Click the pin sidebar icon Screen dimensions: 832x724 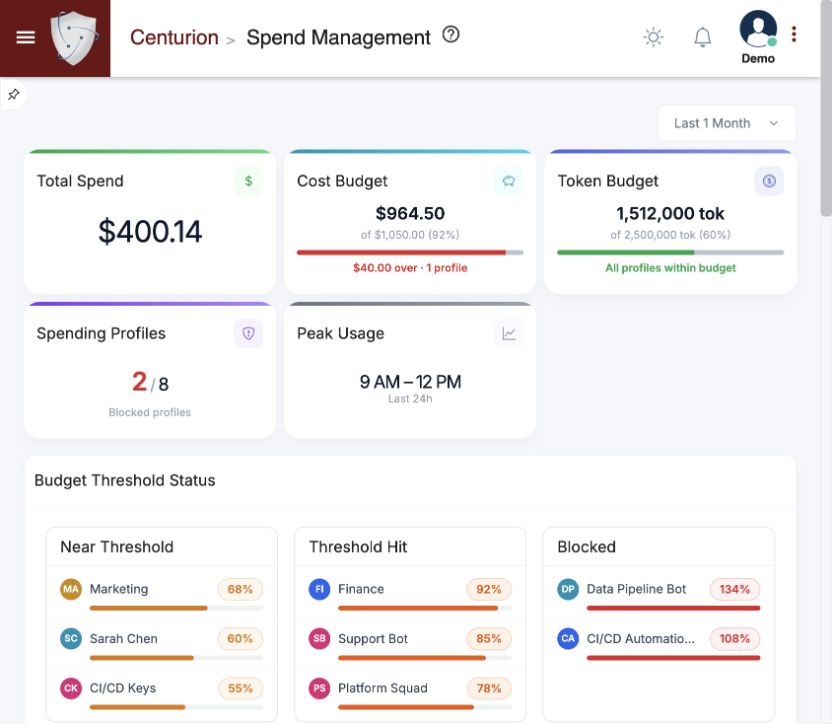(x=13, y=94)
